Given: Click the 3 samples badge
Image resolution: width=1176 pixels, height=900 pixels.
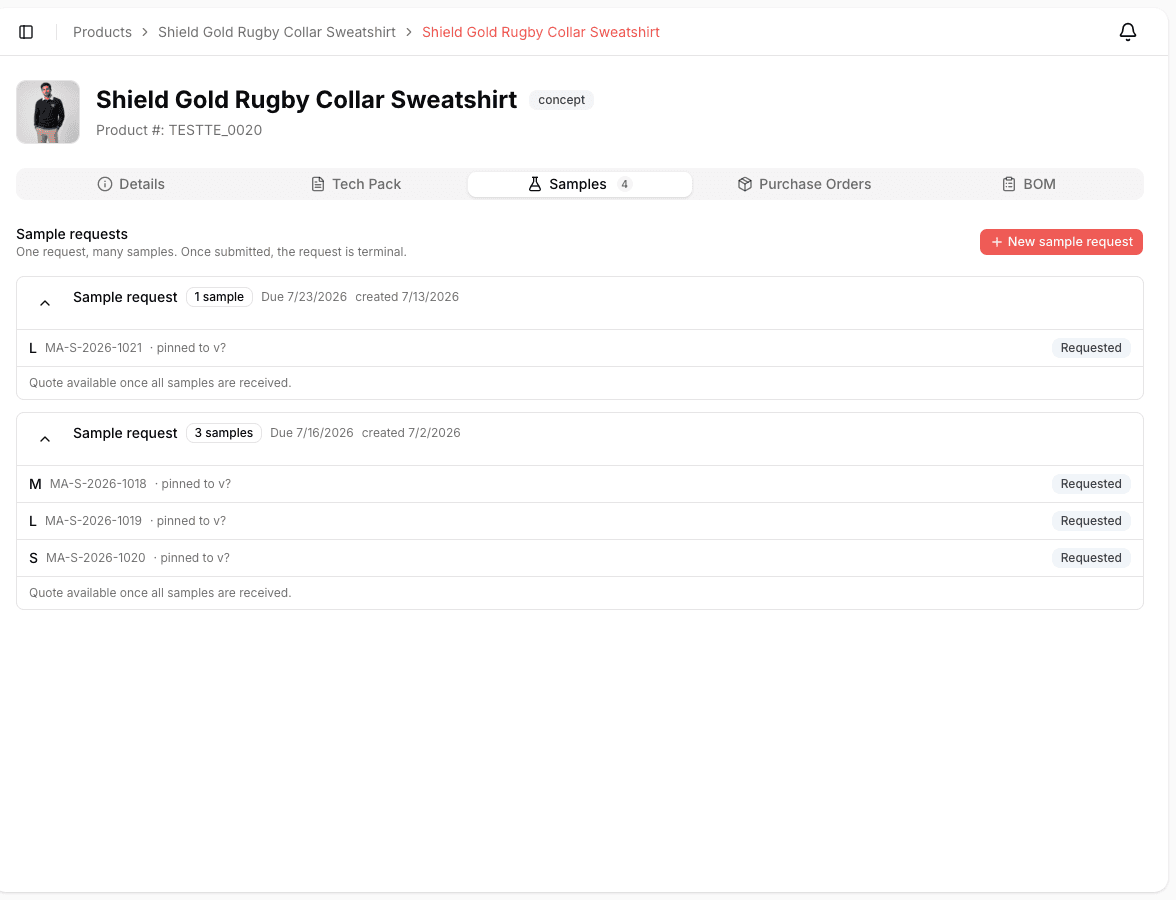Looking at the screenshot, I should 224,433.
